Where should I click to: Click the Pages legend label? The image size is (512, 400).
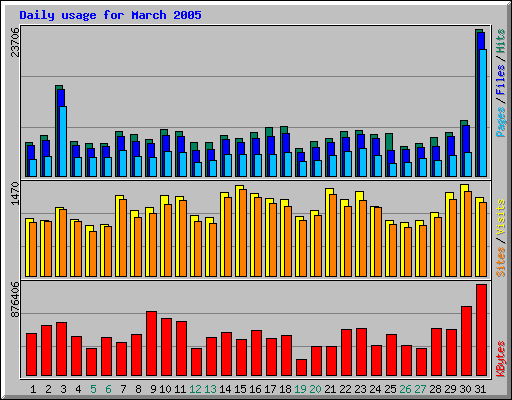(501, 121)
